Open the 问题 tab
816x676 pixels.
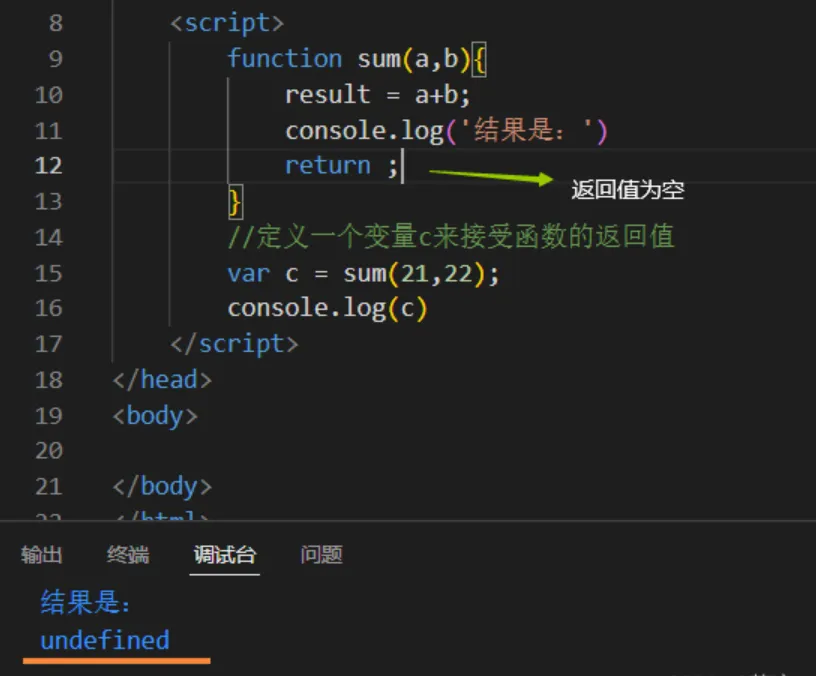[321, 555]
